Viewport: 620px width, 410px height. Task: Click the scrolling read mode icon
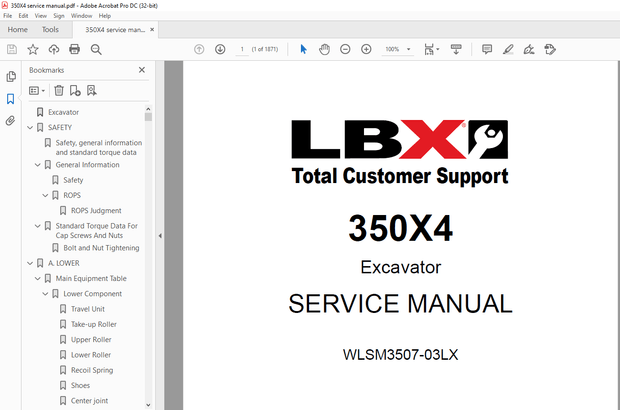tap(456, 49)
